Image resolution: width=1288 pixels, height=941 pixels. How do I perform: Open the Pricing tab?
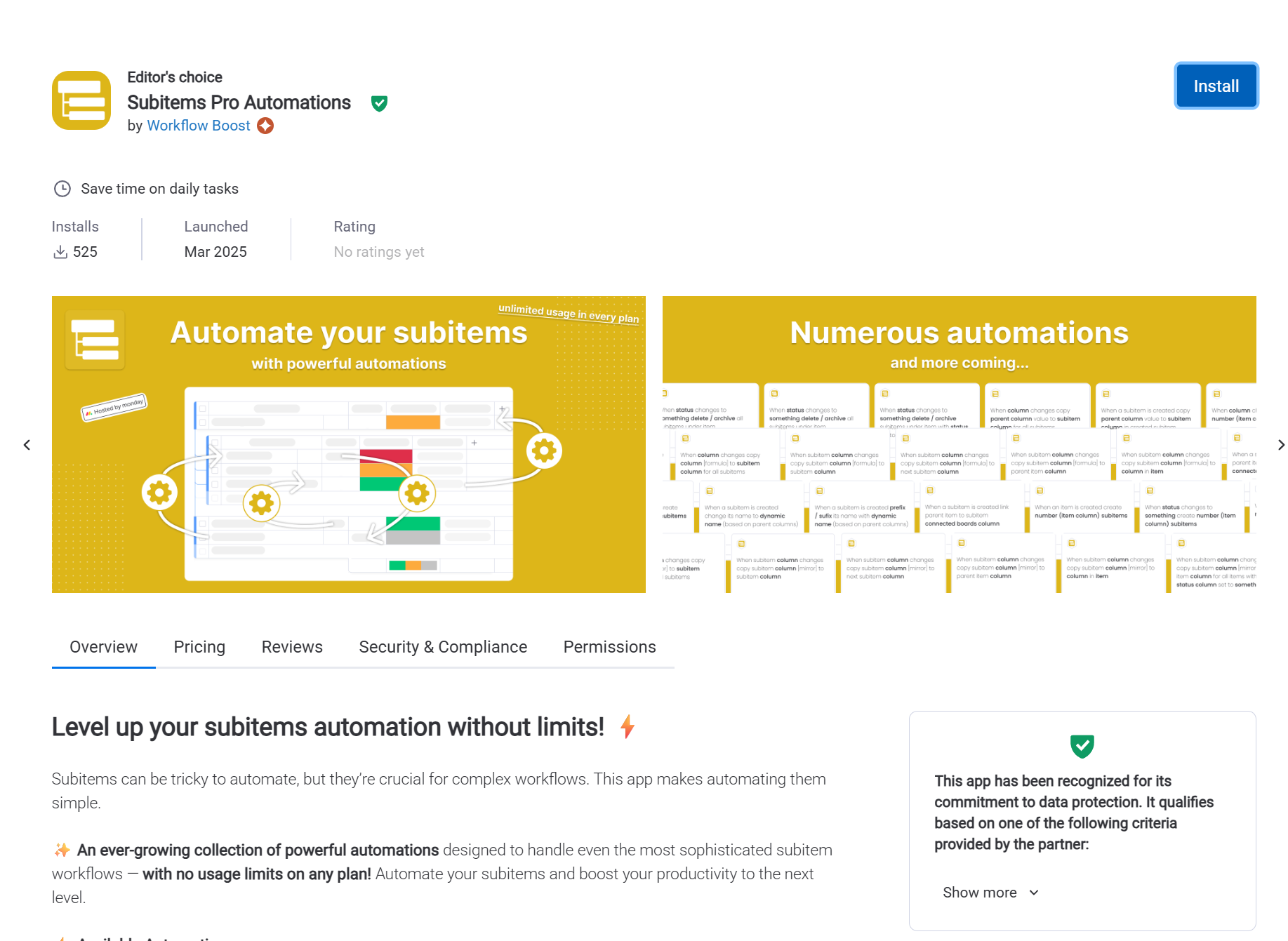[x=199, y=647]
